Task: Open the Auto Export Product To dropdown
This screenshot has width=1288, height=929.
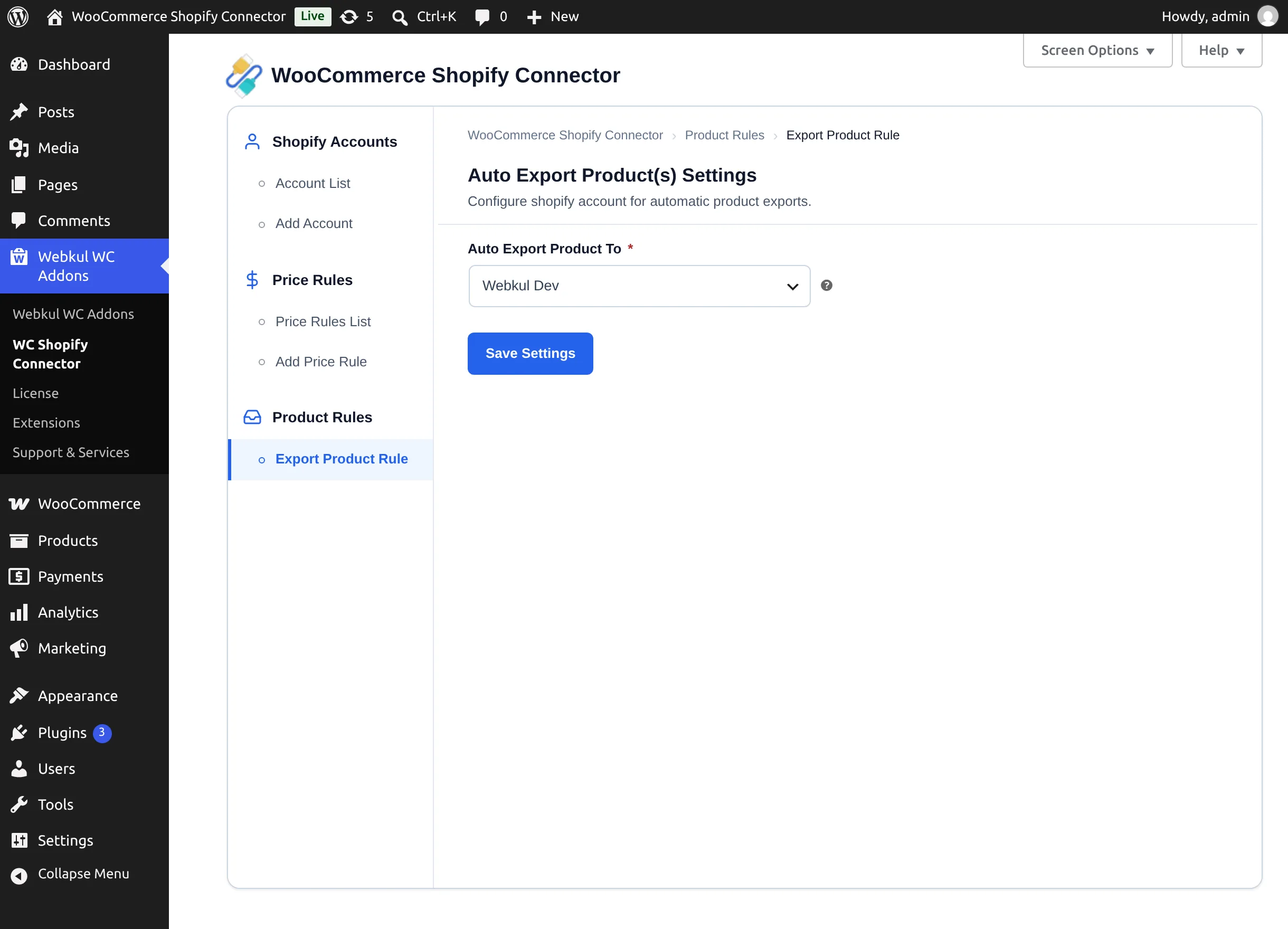Action: (x=639, y=286)
